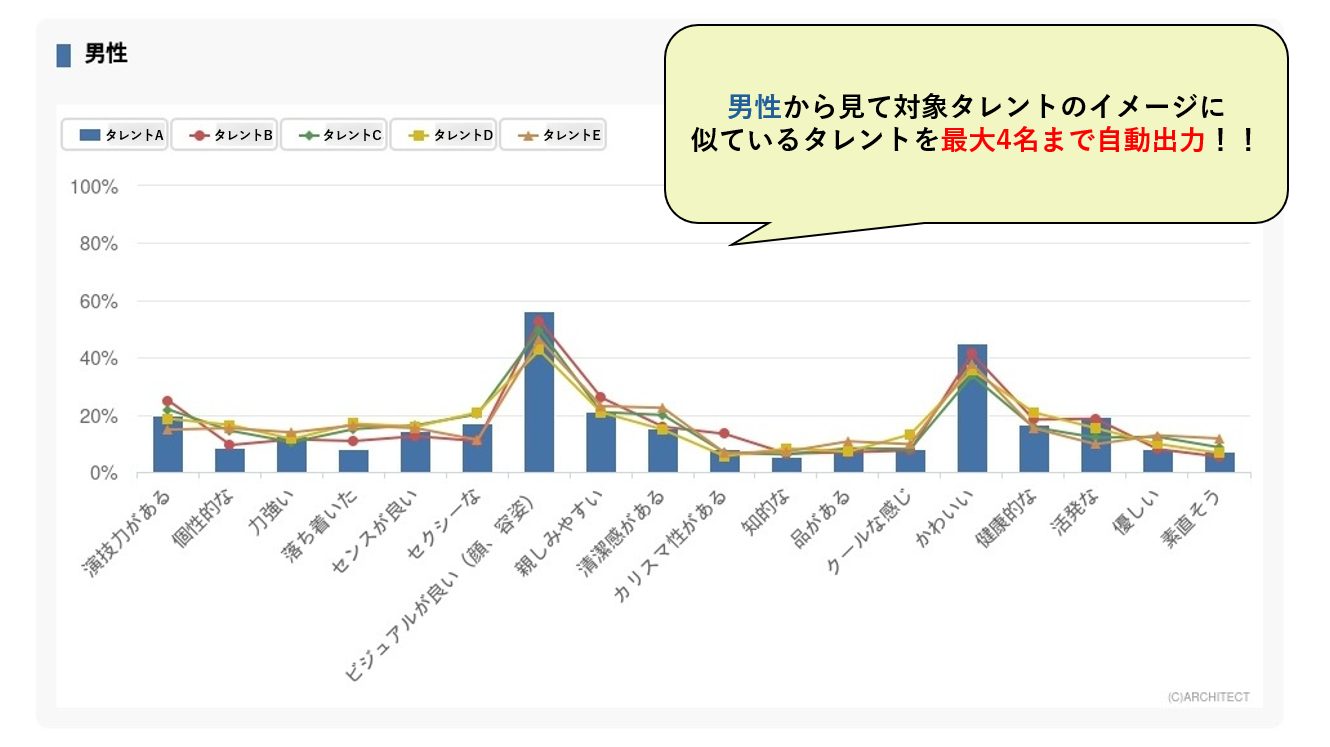Click the 親しみやすい bar in chart
The image size is (1330, 747).
tap(601, 443)
